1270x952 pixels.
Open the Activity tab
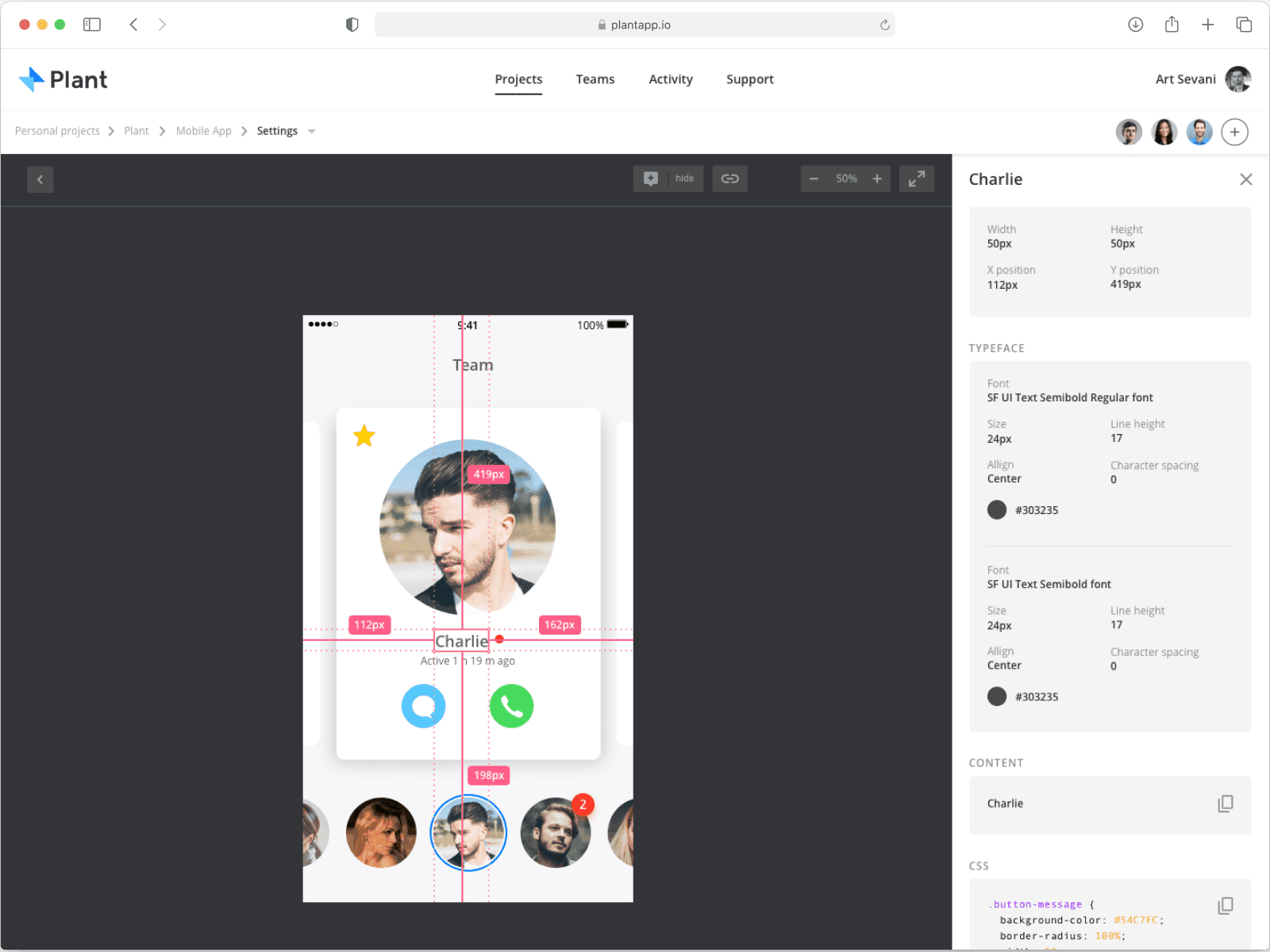point(671,79)
